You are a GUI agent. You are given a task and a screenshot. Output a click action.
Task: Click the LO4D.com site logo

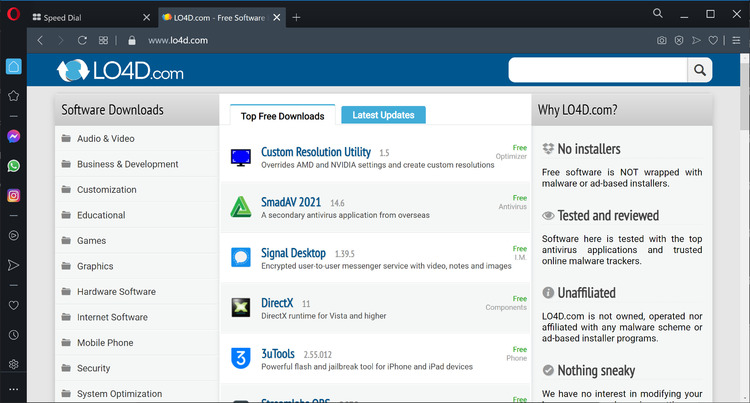[121, 71]
